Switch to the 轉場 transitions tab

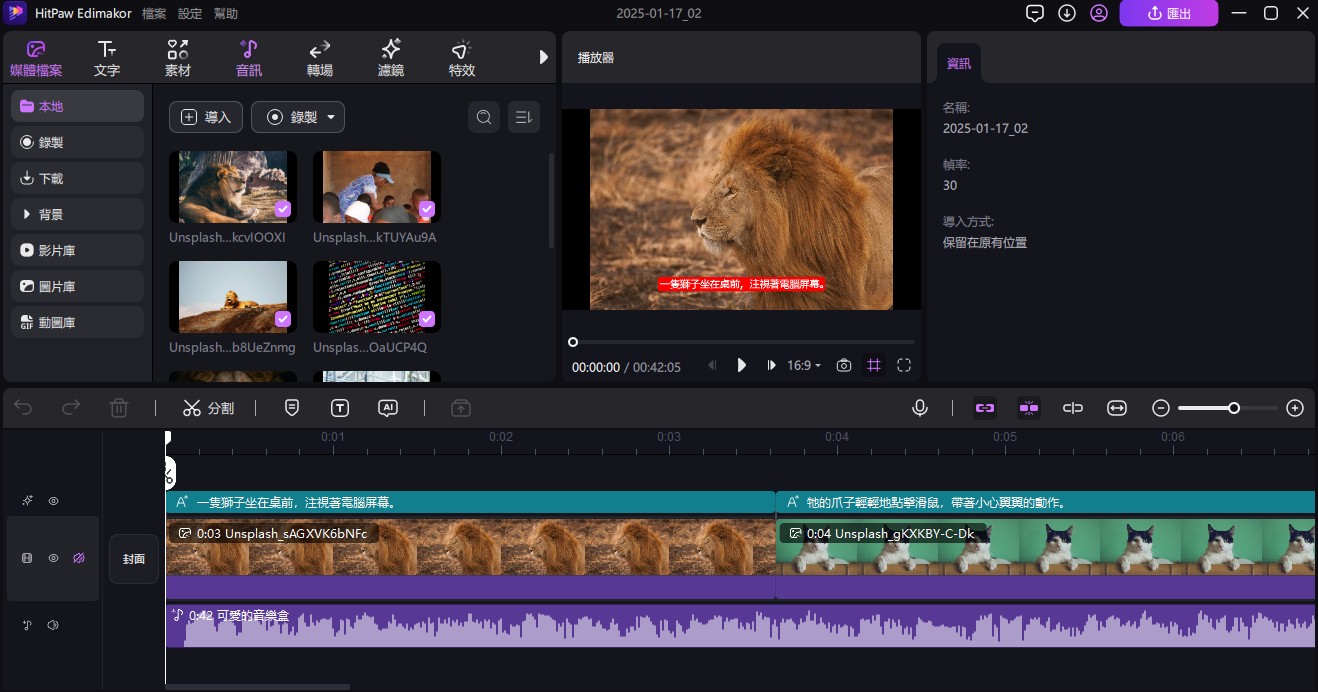click(x=320, y=59)
